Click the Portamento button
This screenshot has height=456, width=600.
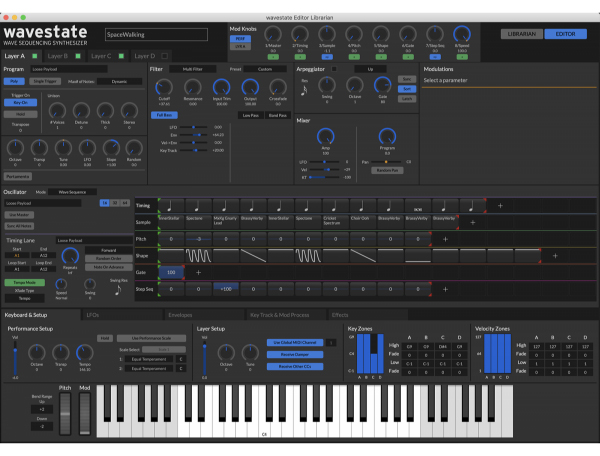[x=18, y=177]
